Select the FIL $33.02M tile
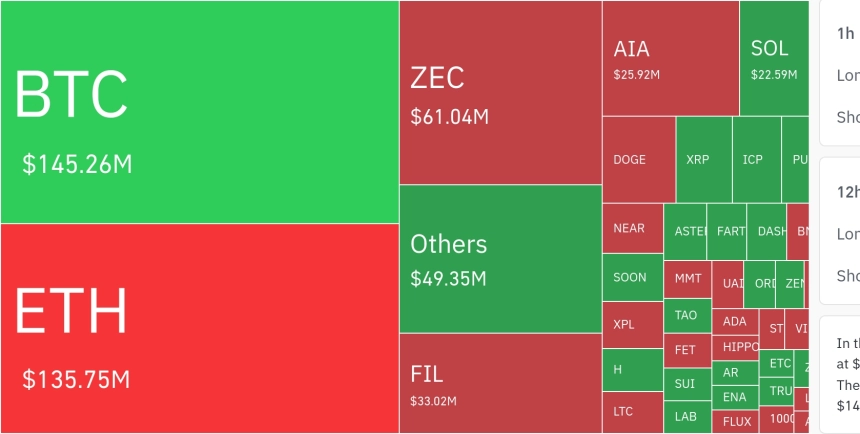The image size is (860, 434). 500,383
